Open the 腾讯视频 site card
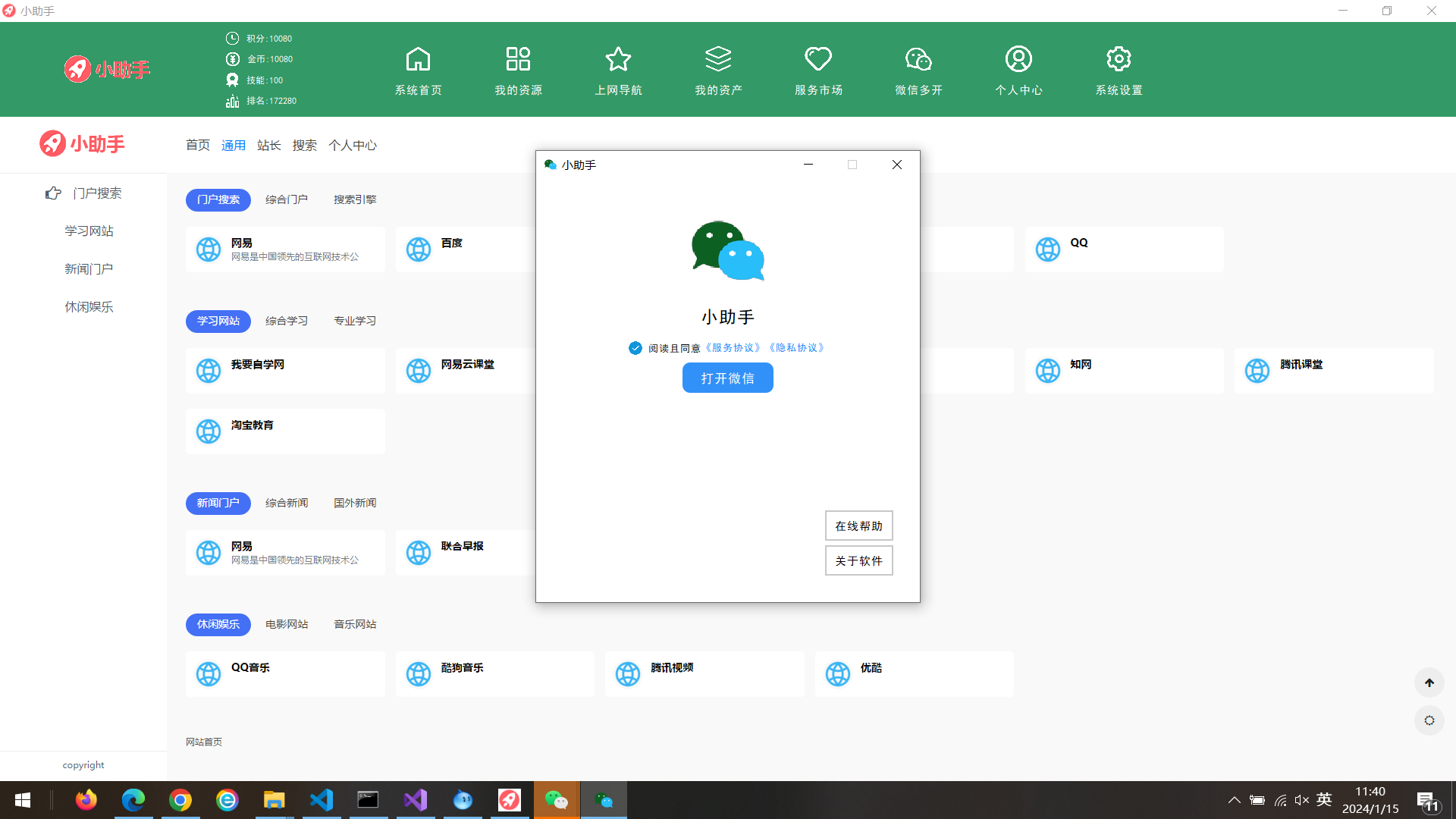1456x819 pixels. click(x=704, y=673)
